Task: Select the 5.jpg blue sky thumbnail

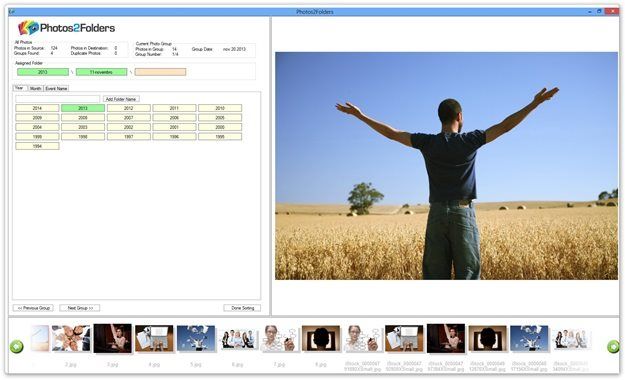Action: point(196,338)
